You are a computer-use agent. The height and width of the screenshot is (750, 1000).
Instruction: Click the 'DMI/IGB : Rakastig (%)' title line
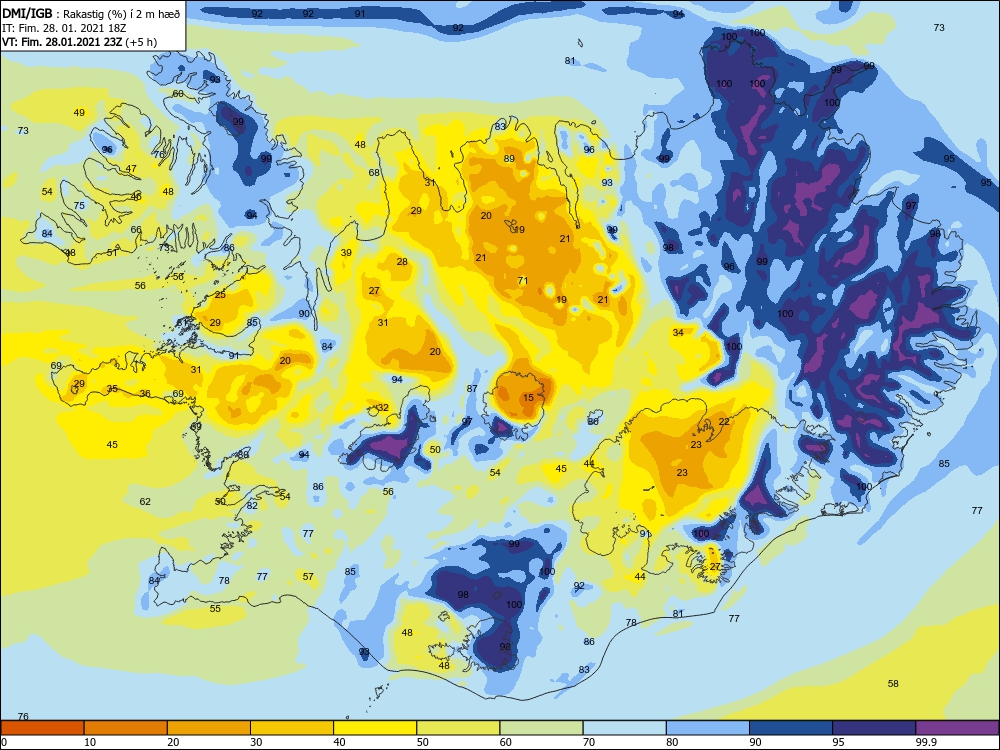point(91,14)
